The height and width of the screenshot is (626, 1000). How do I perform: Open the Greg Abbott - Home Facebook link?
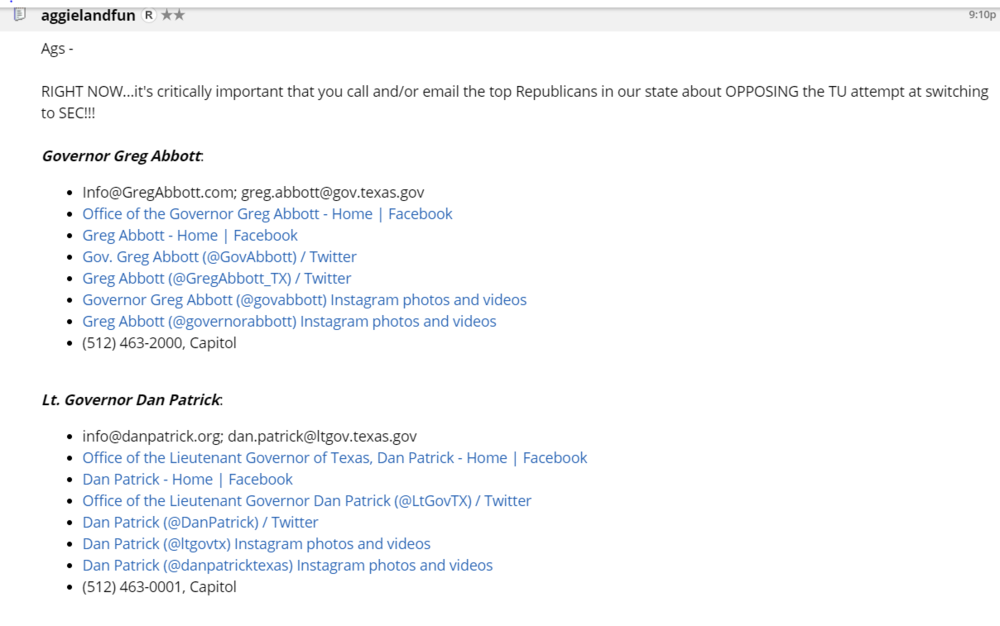point(189,235)
